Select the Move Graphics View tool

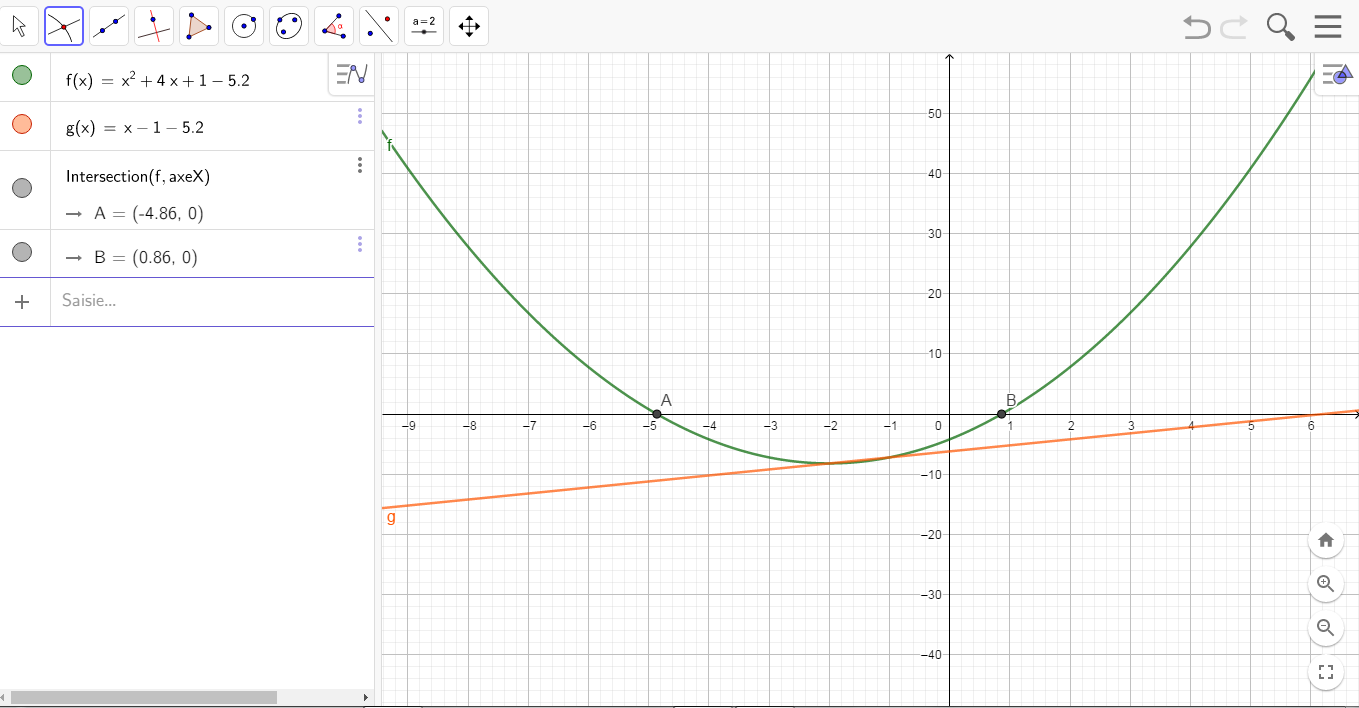pyautogui.click(x=469, y=26)
